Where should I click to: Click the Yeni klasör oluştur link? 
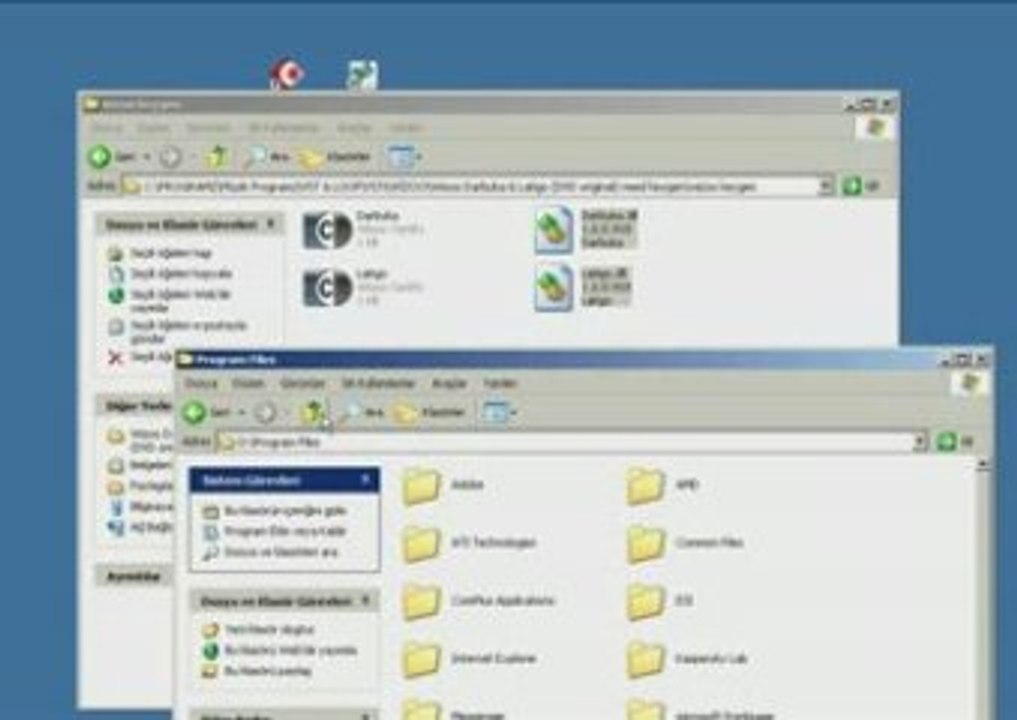[x=269, y=629]
